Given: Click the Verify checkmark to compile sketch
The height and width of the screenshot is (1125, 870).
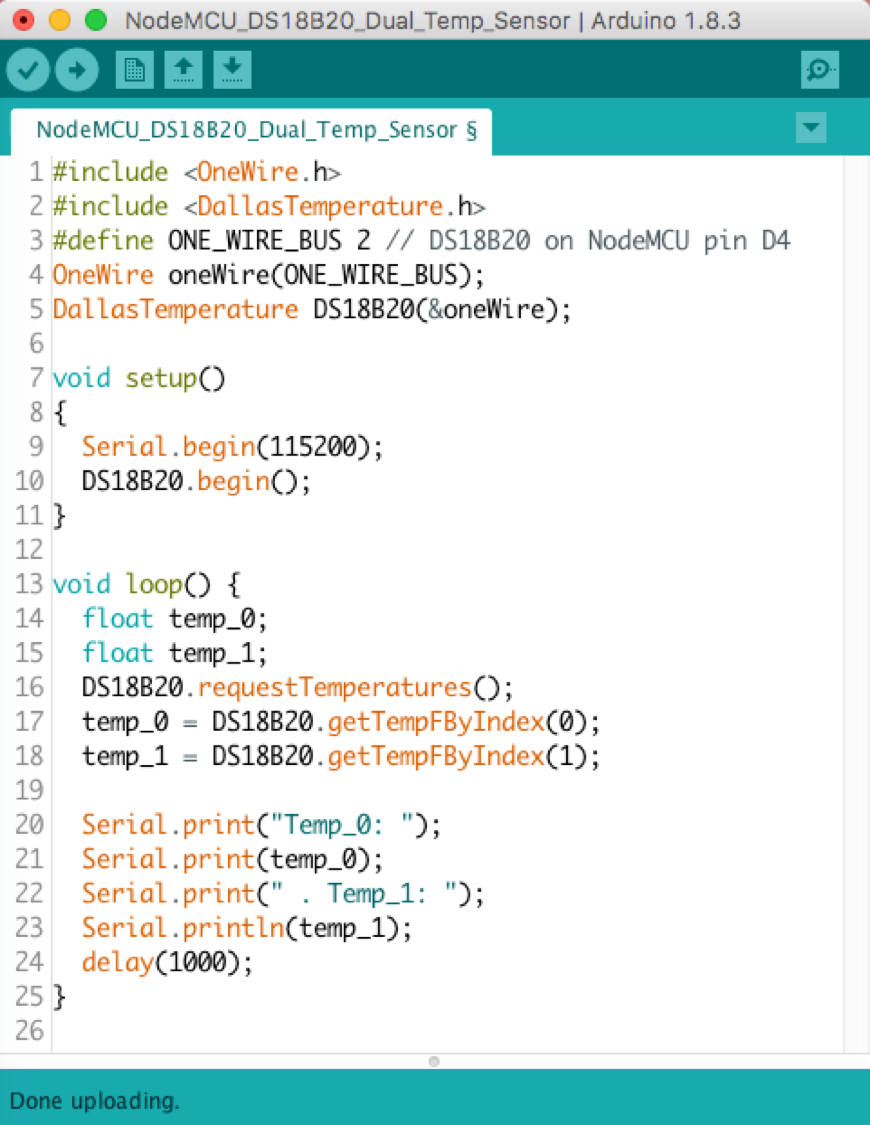Looking at the screenshot, I should (x=27, y=69).
